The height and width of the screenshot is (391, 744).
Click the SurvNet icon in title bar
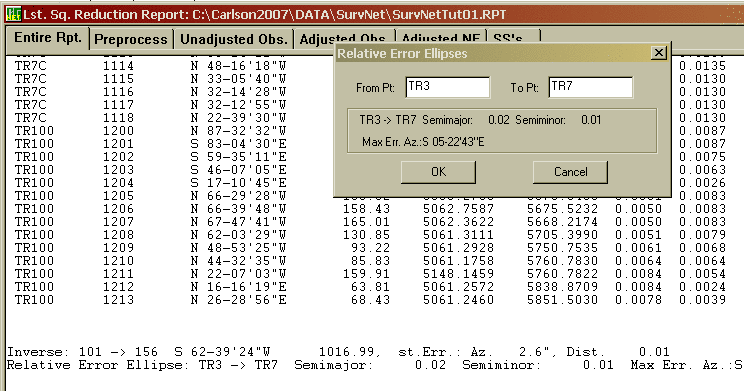13,14
